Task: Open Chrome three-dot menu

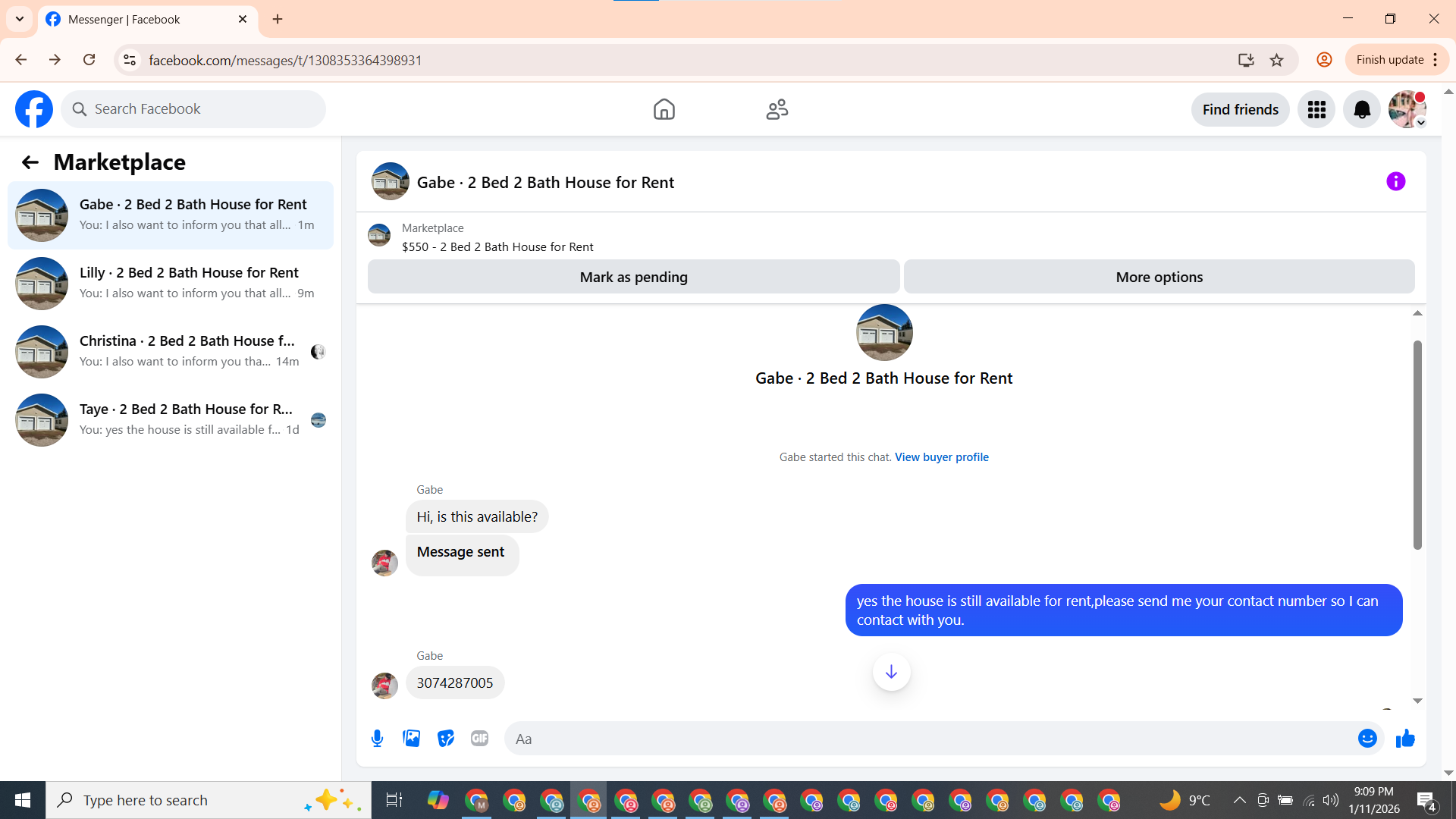Action: 1436,60
